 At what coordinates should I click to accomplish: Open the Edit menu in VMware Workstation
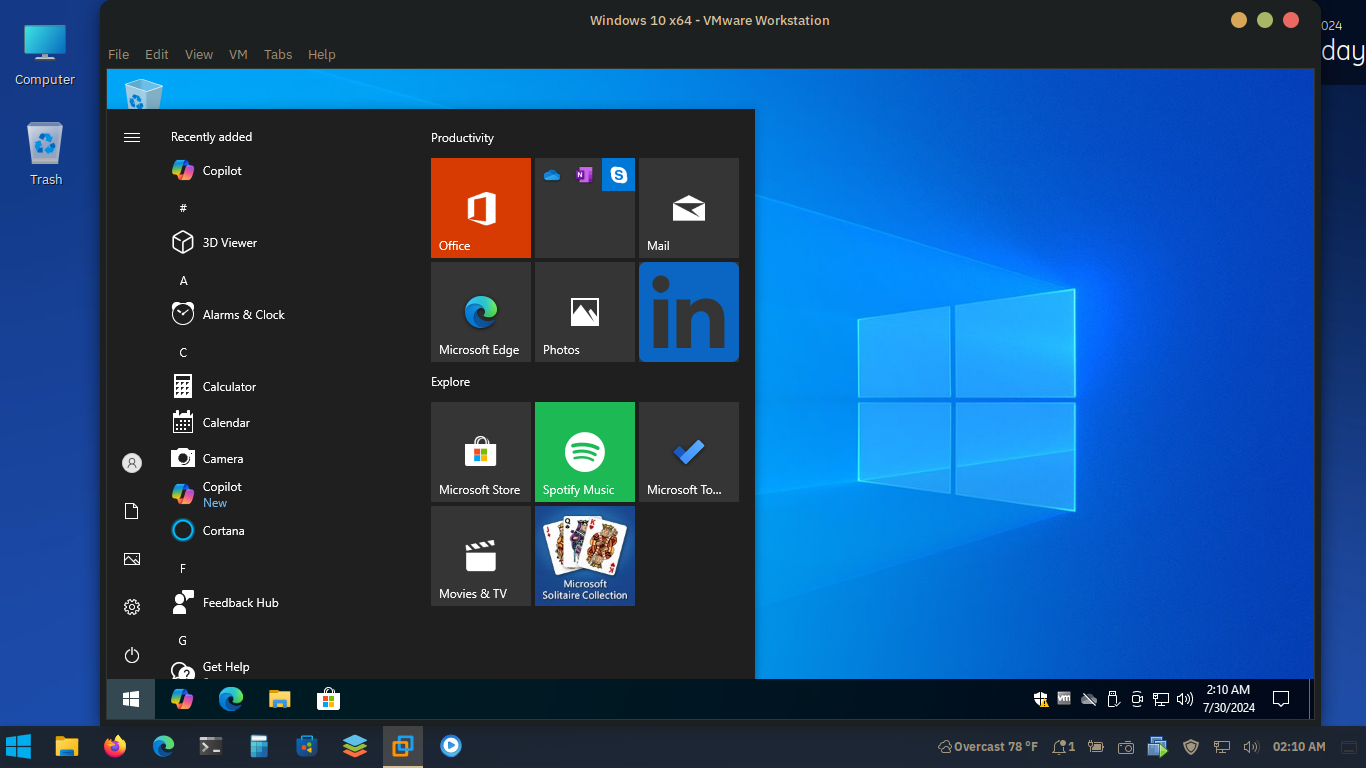pos(157,55)
